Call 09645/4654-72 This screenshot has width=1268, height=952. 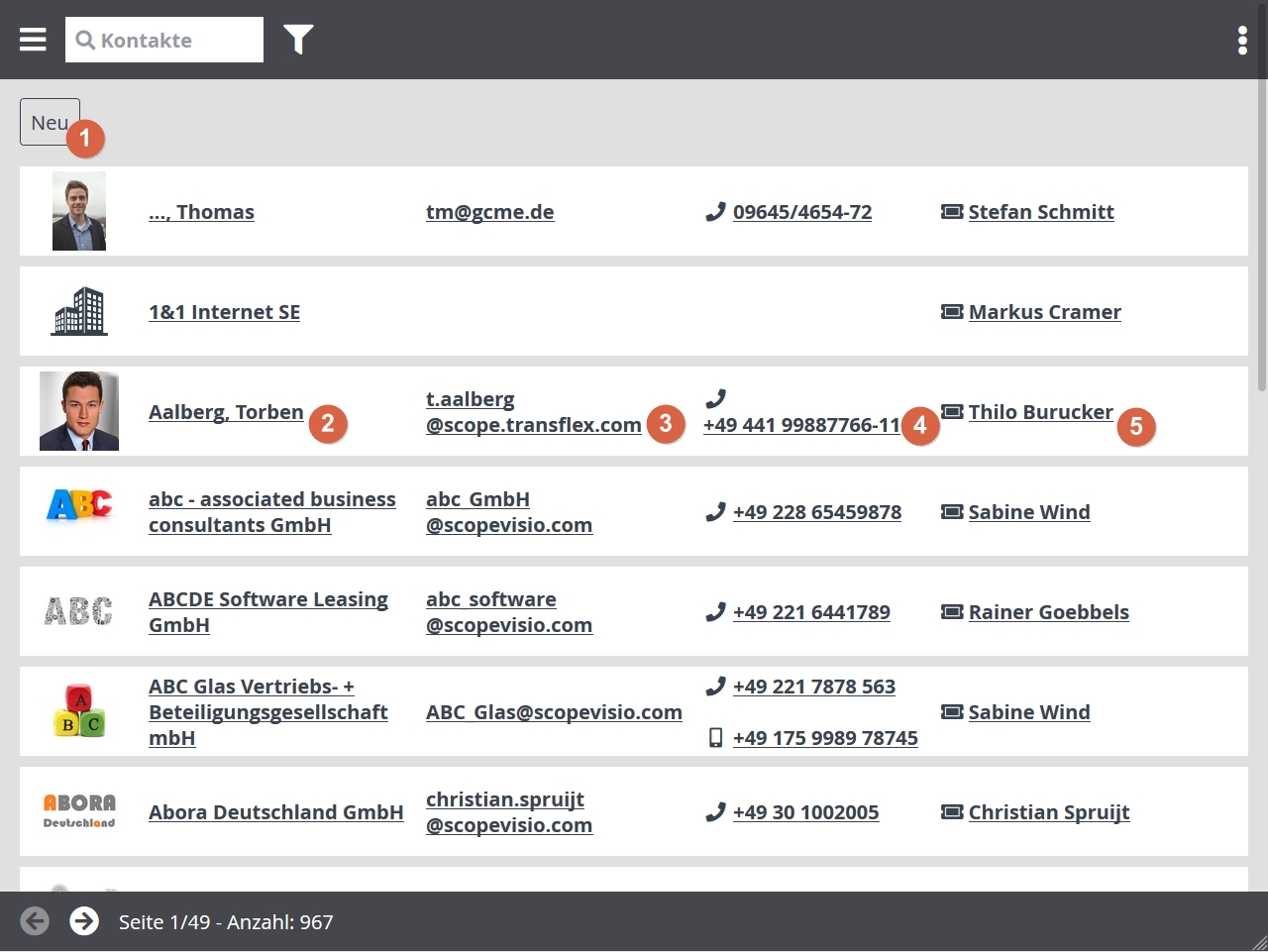click(802, 212)
